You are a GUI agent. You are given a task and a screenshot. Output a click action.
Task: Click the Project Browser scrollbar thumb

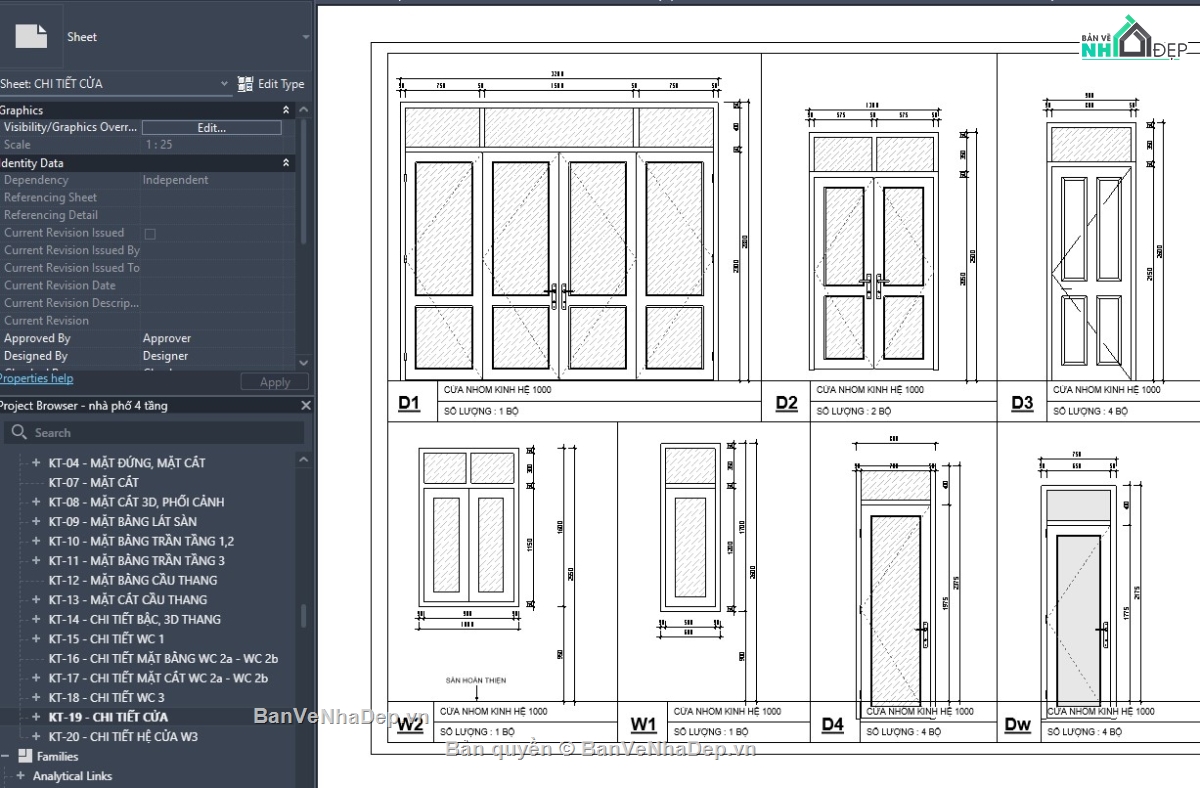point(304,615)
